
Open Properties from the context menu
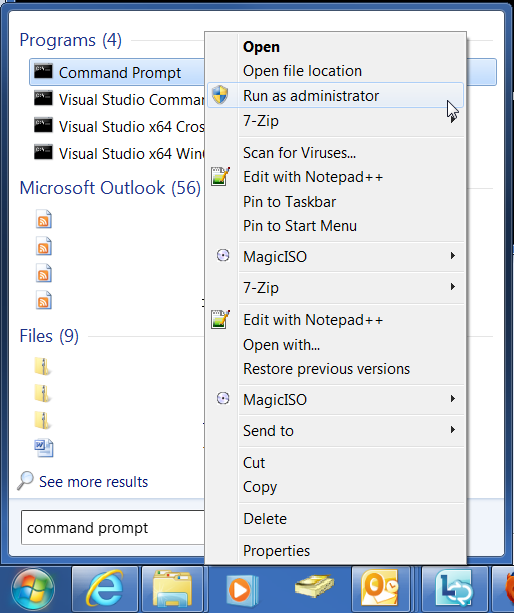[x=276, y=551]
